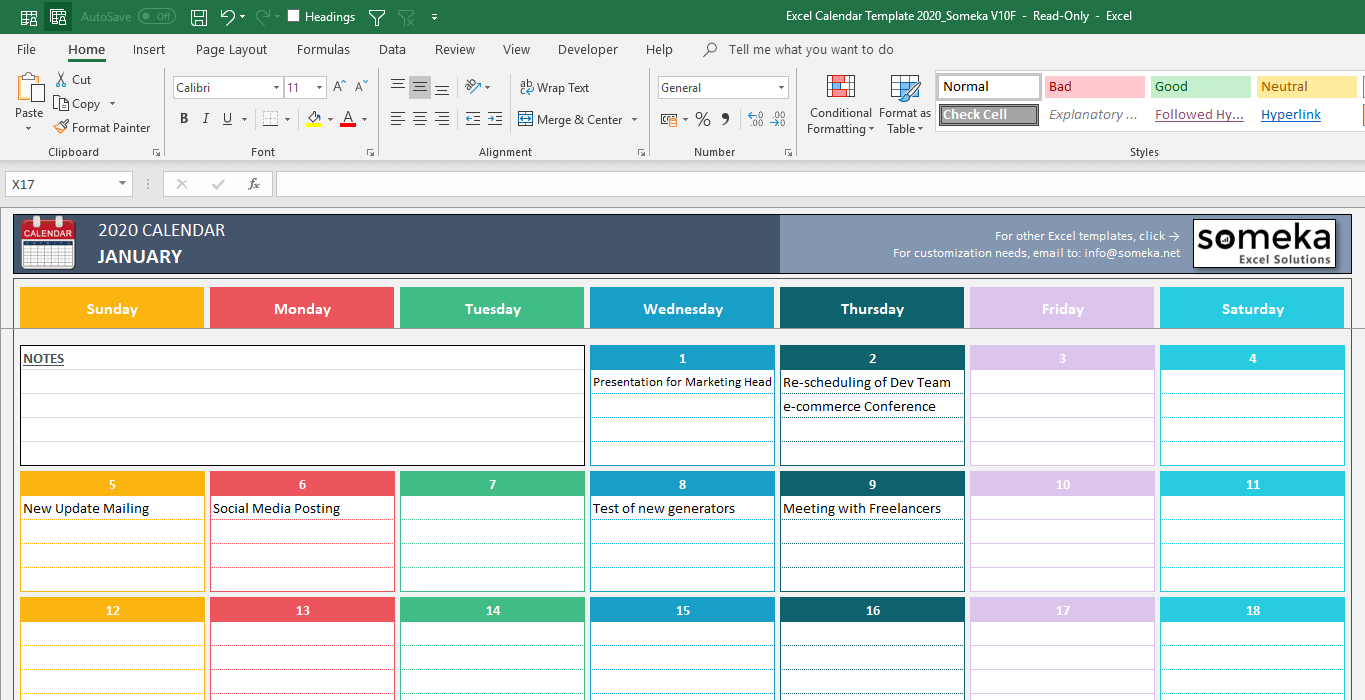Click the Someka Excel Solutions logo link
This screenshot has height=700, width=1365.
point(1264,244)
